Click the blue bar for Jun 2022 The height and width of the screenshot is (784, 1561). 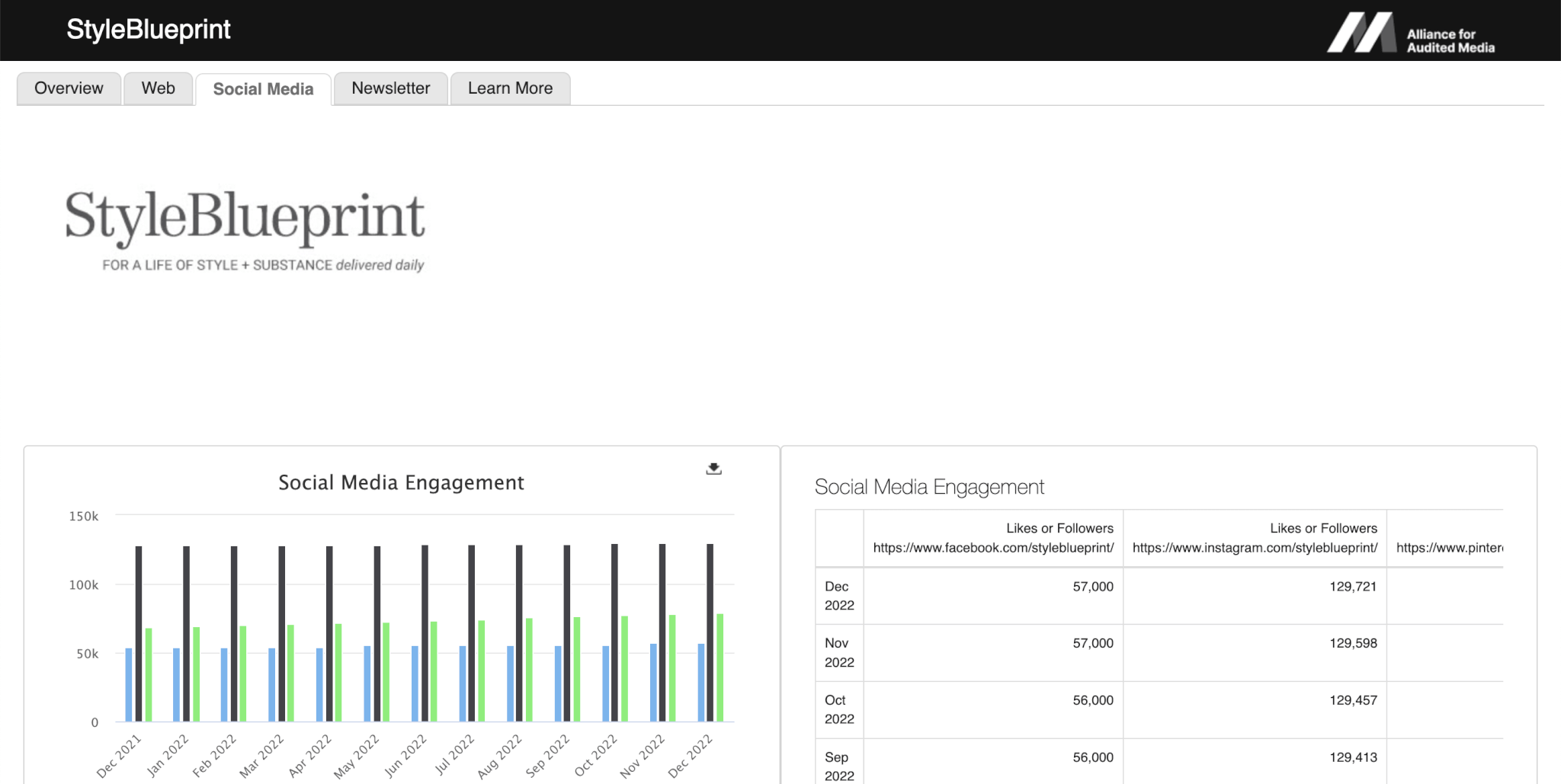coord(415,683)
